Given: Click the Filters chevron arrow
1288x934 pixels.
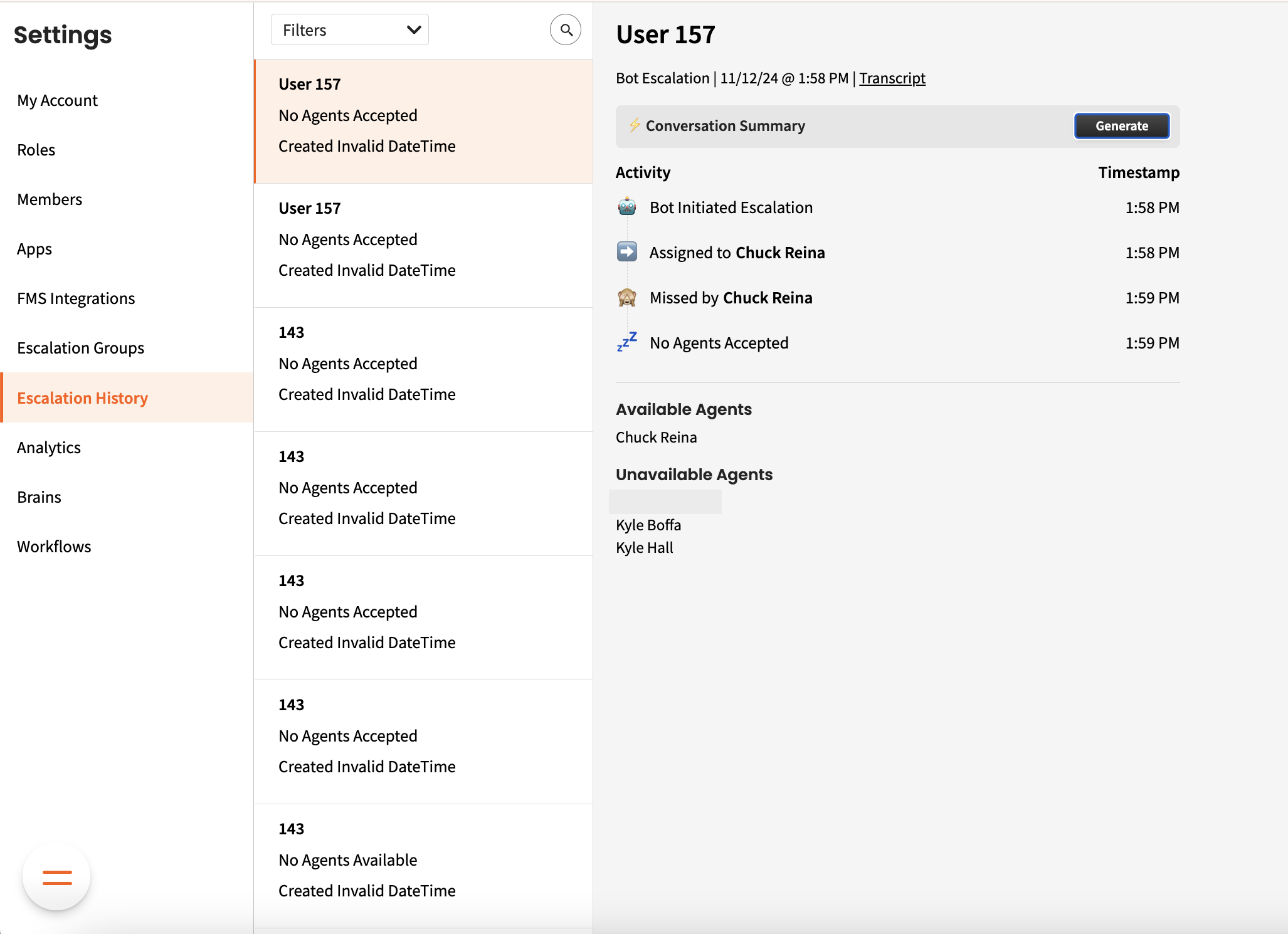Looking at the screenshot, I should click(x=413, y=30).
